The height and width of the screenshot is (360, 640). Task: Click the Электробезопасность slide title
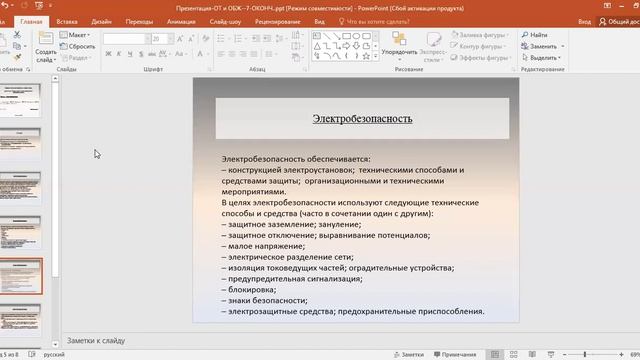362,119
